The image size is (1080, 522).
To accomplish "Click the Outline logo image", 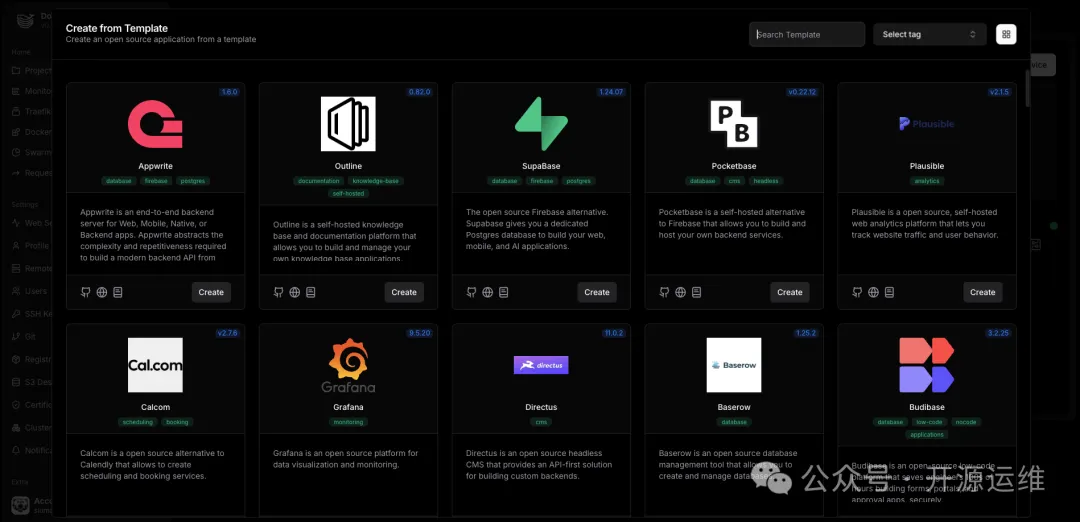I will pyautogui.click(x=349, y=124).
